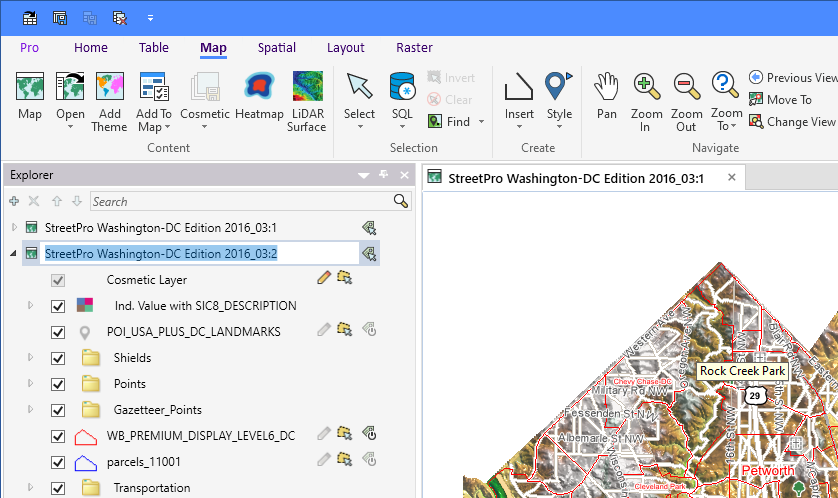Uncheck the Transportation group checkbox
This screenshot has width=838, height=498.
click(x=58, y=488)
